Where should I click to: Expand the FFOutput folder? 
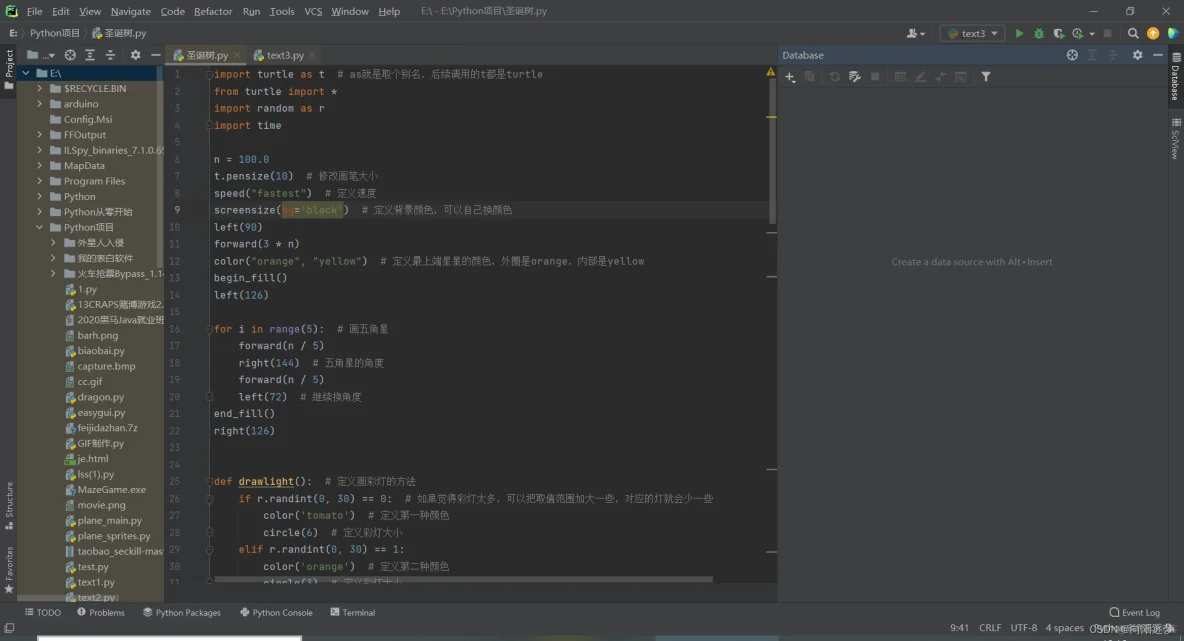[39, 135]
